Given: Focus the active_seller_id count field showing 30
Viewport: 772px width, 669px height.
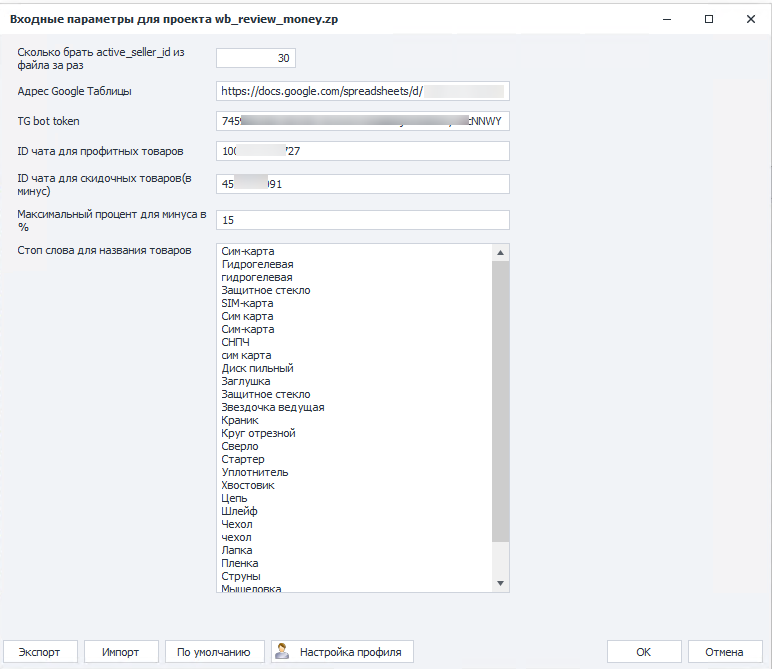Looking at the screenshot, I should [256, 58].
